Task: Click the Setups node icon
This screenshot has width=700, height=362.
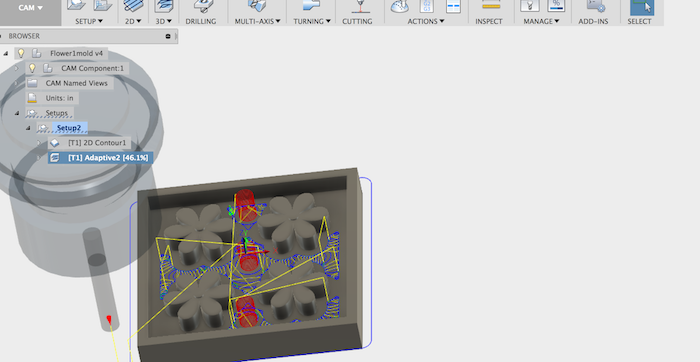Action: click(x=32, y=113)
